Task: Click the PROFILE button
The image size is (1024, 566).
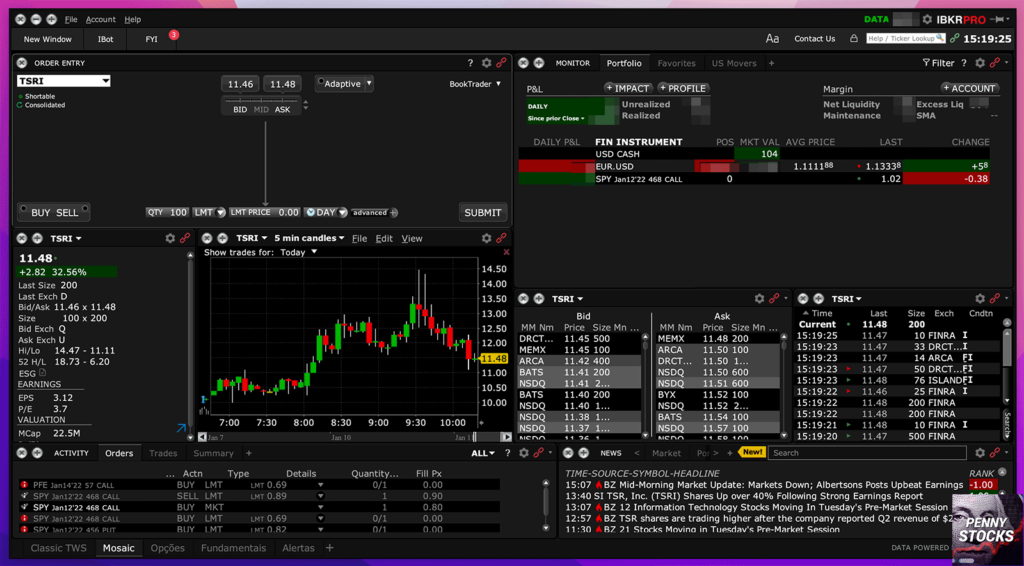Action: click(x=682, y=88)
